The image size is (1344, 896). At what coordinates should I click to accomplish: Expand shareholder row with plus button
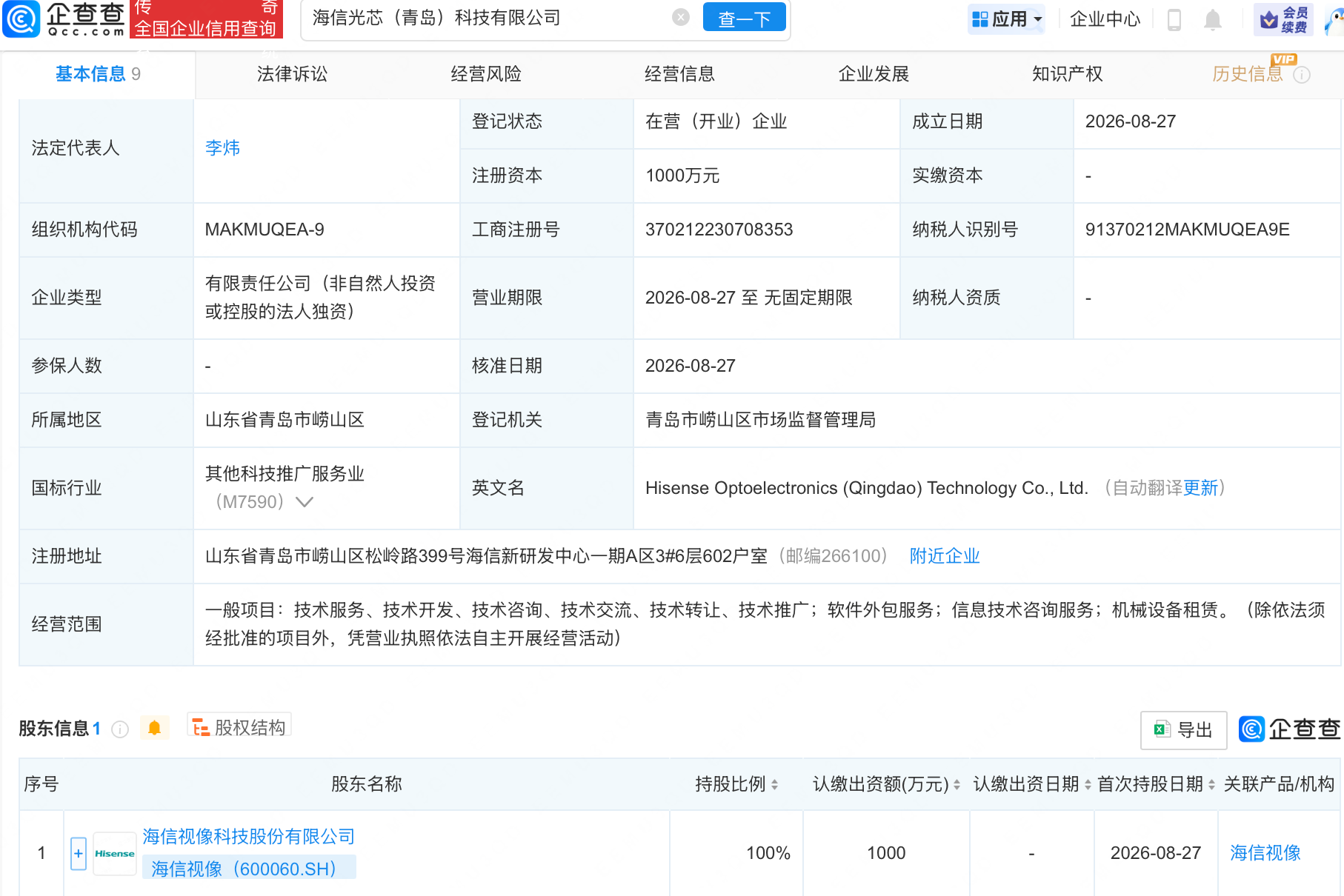(x=79, y=853)
